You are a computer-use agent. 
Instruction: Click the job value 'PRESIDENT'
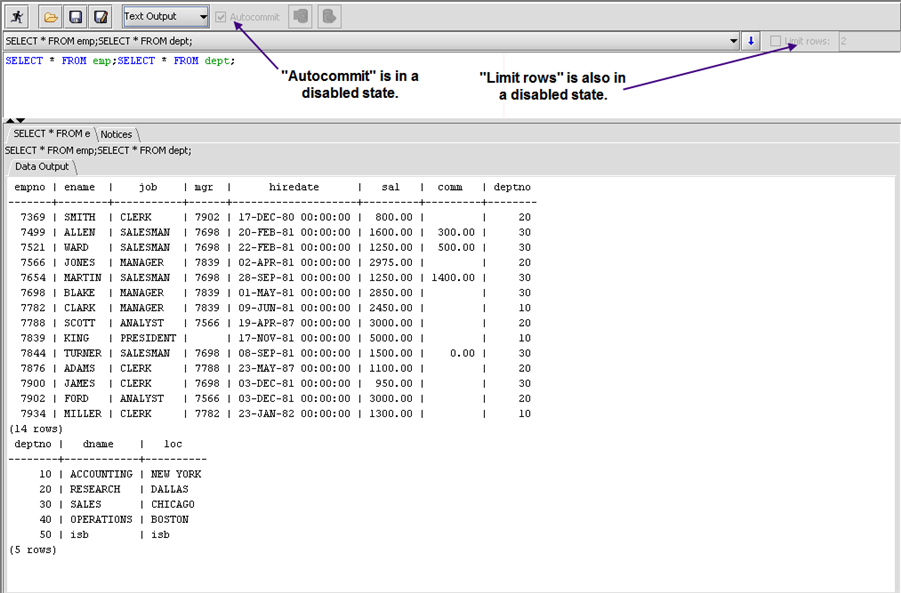coord(148,338)
